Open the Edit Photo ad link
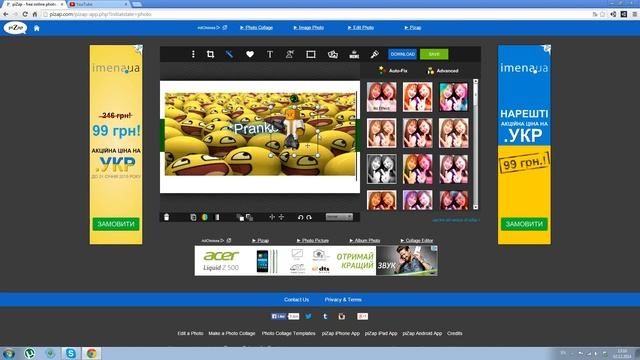 pyautogui.click(x=361, y=28)
